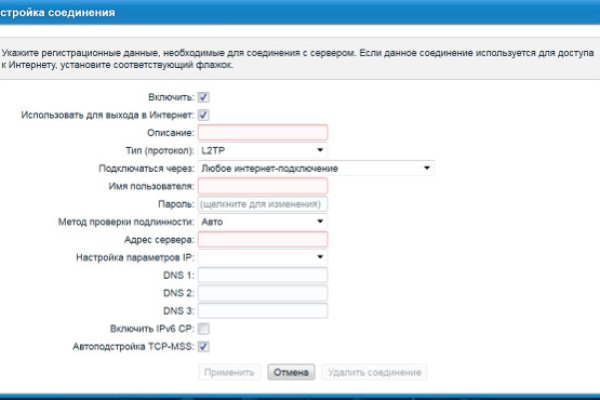Click the 'Пароль' field to change it
The image size is (600, 400).
tap(263, 204)
